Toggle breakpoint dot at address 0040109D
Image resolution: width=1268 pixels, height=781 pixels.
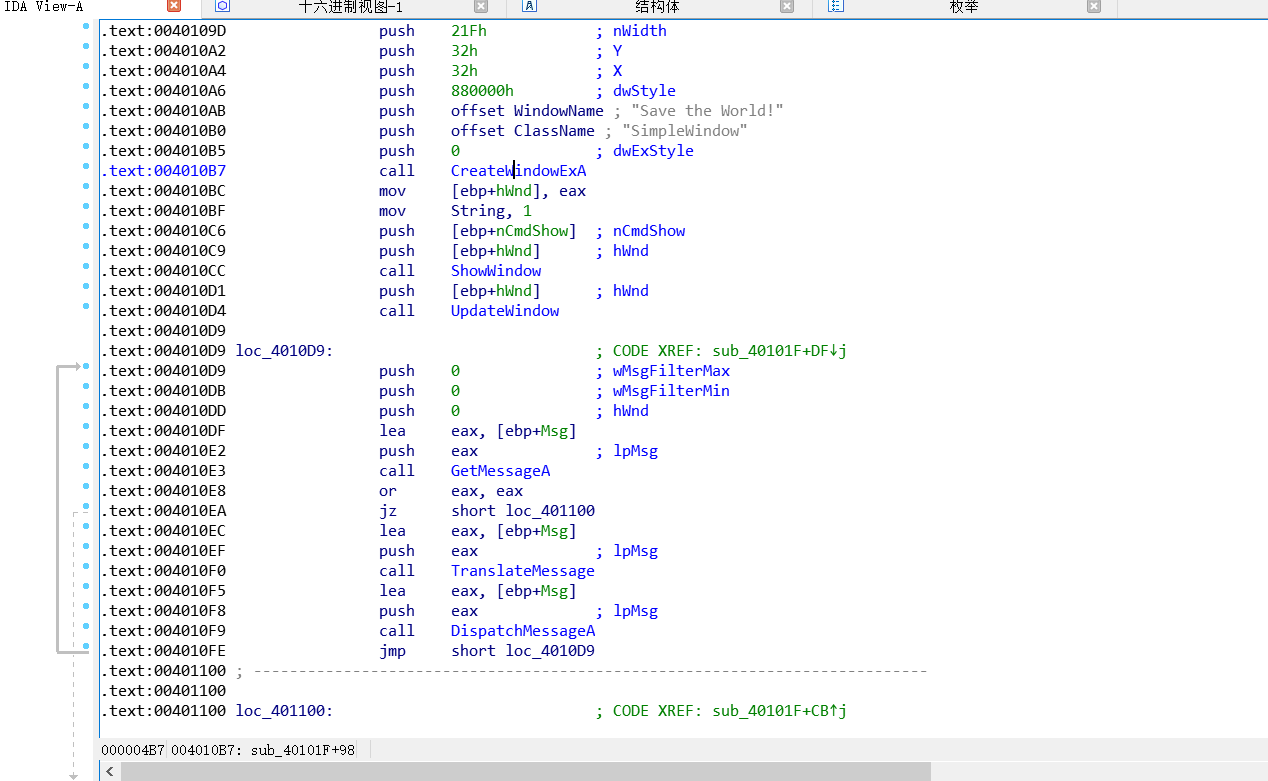point(86,26)
